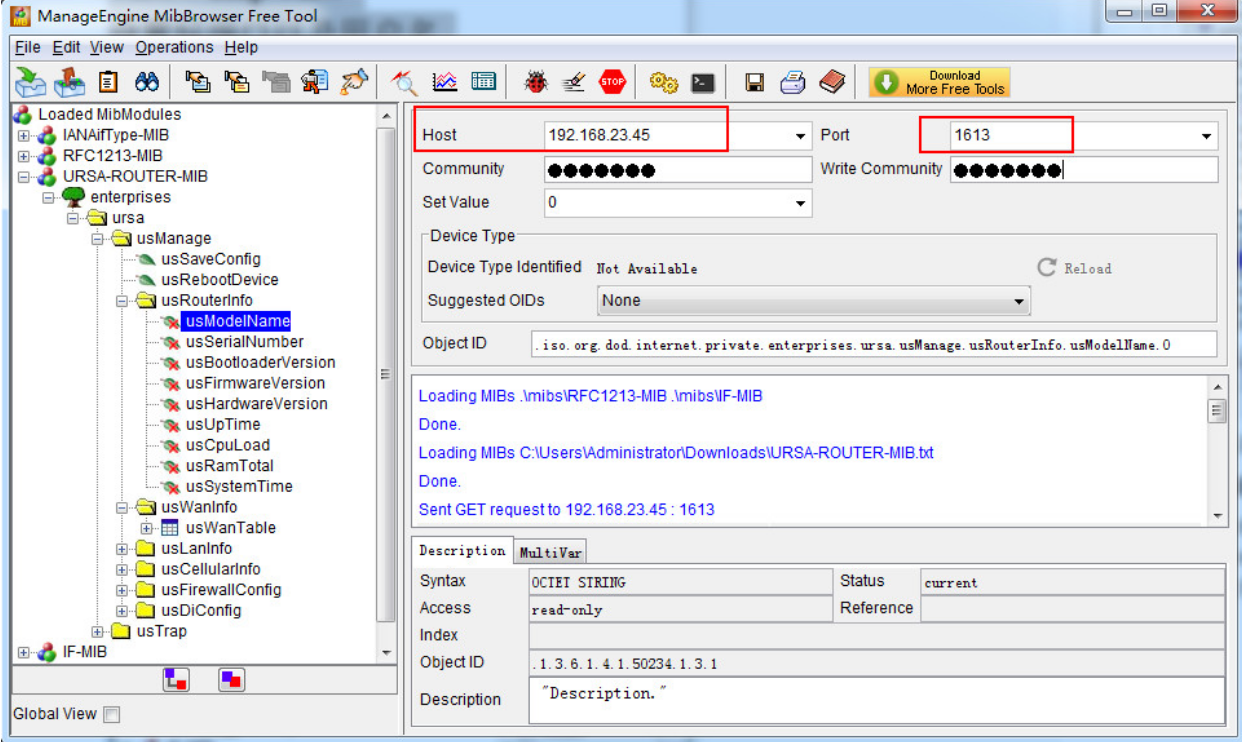Select usCpuLoad tree node
Screen dimensions: 1242x742
pos(228,445)
